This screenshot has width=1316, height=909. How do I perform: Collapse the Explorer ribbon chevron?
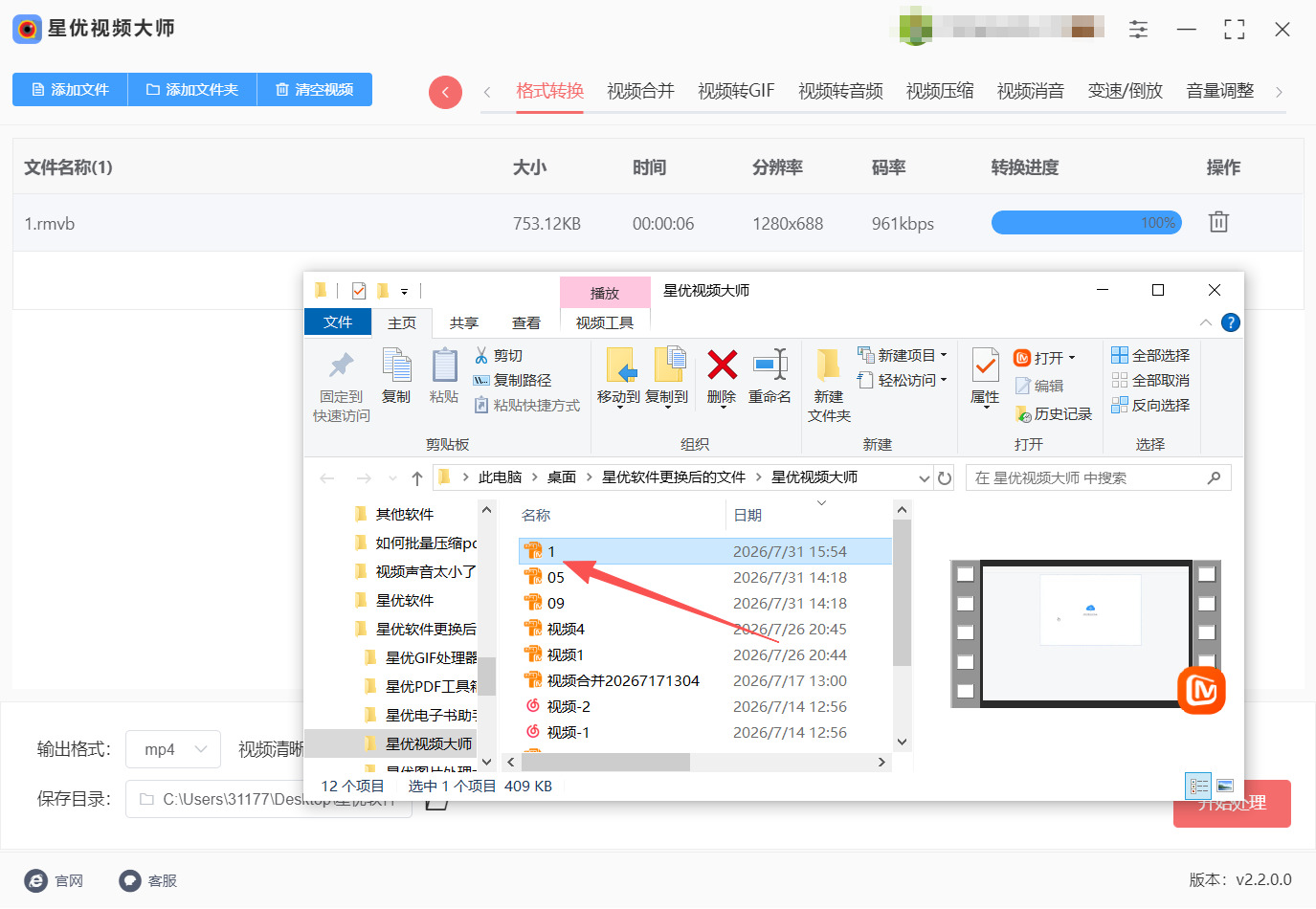click(x=1206, y=322)
